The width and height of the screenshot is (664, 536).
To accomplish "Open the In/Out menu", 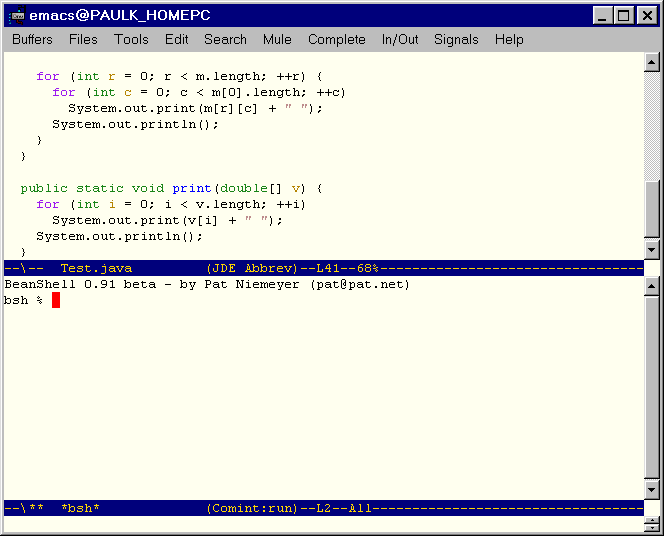I will point(400,40).
